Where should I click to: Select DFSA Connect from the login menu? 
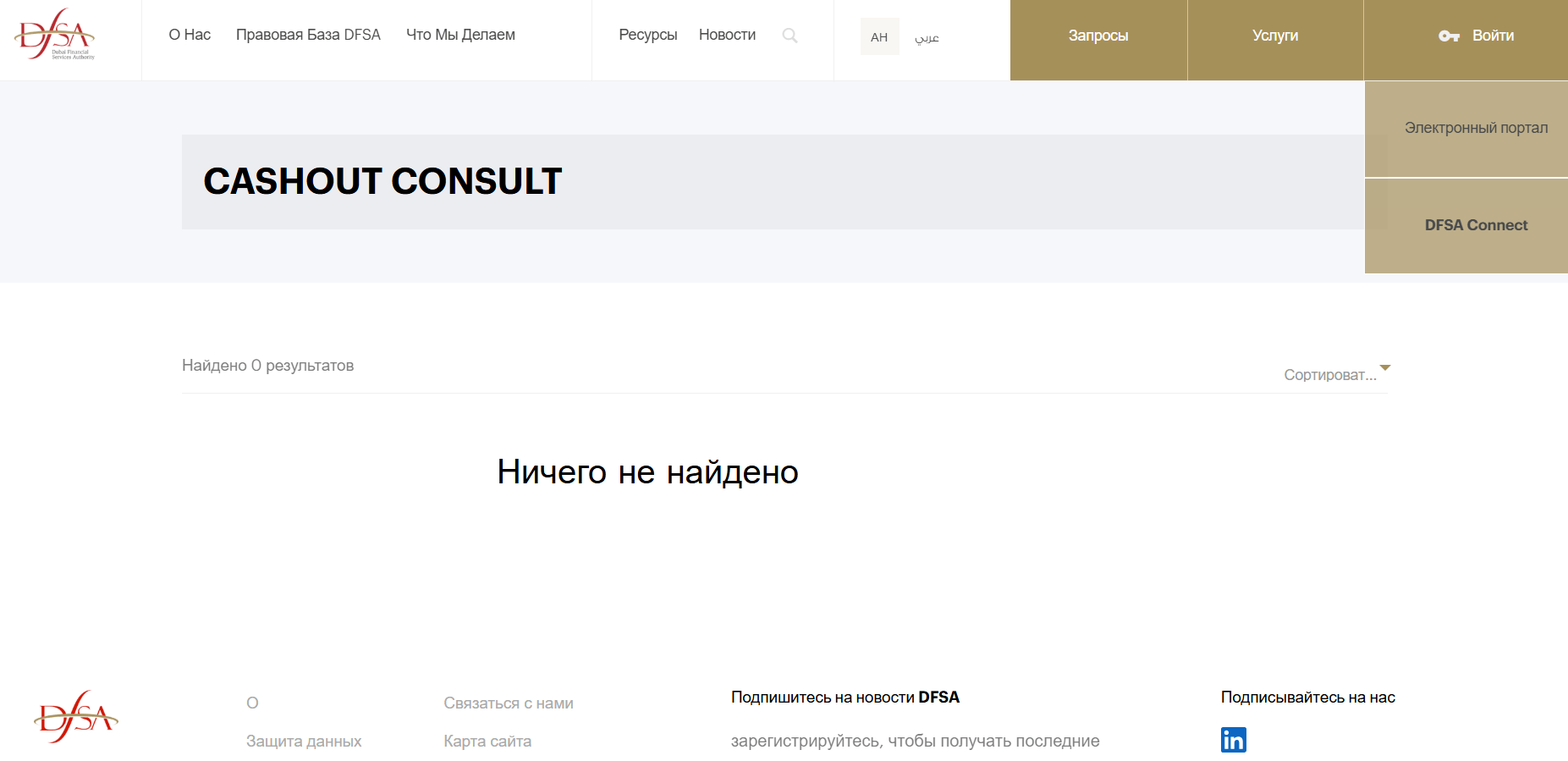(1466, 225)
